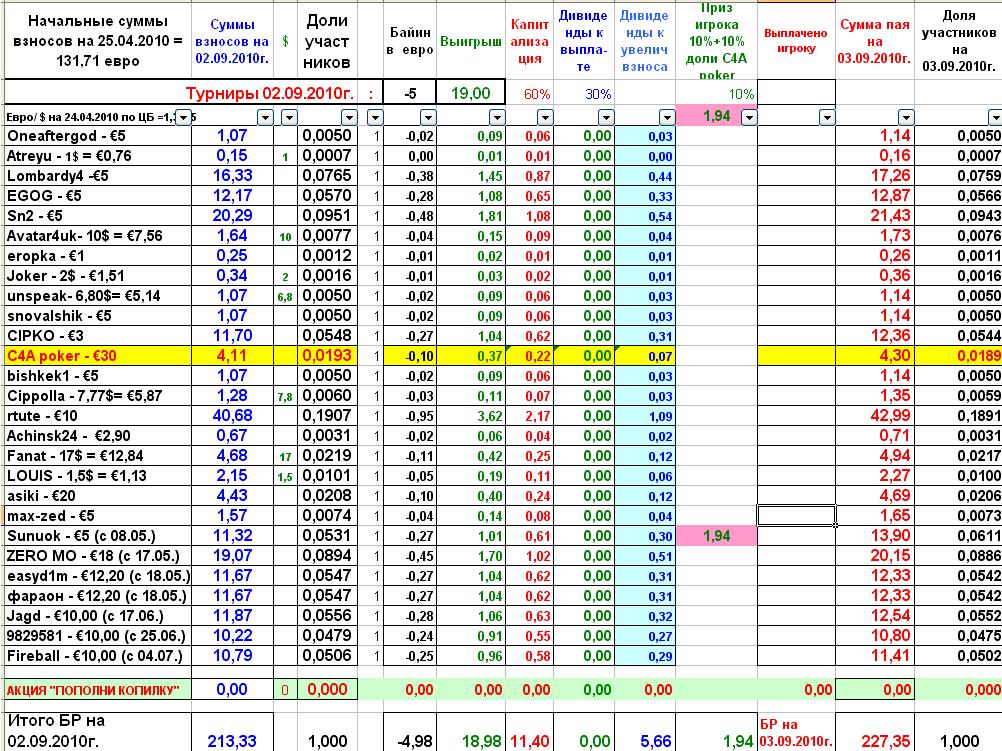This screenshot has width=1002, height=751.
Task: Open filter dropdown of Суммы взносов column
Action: click(265, 118)
